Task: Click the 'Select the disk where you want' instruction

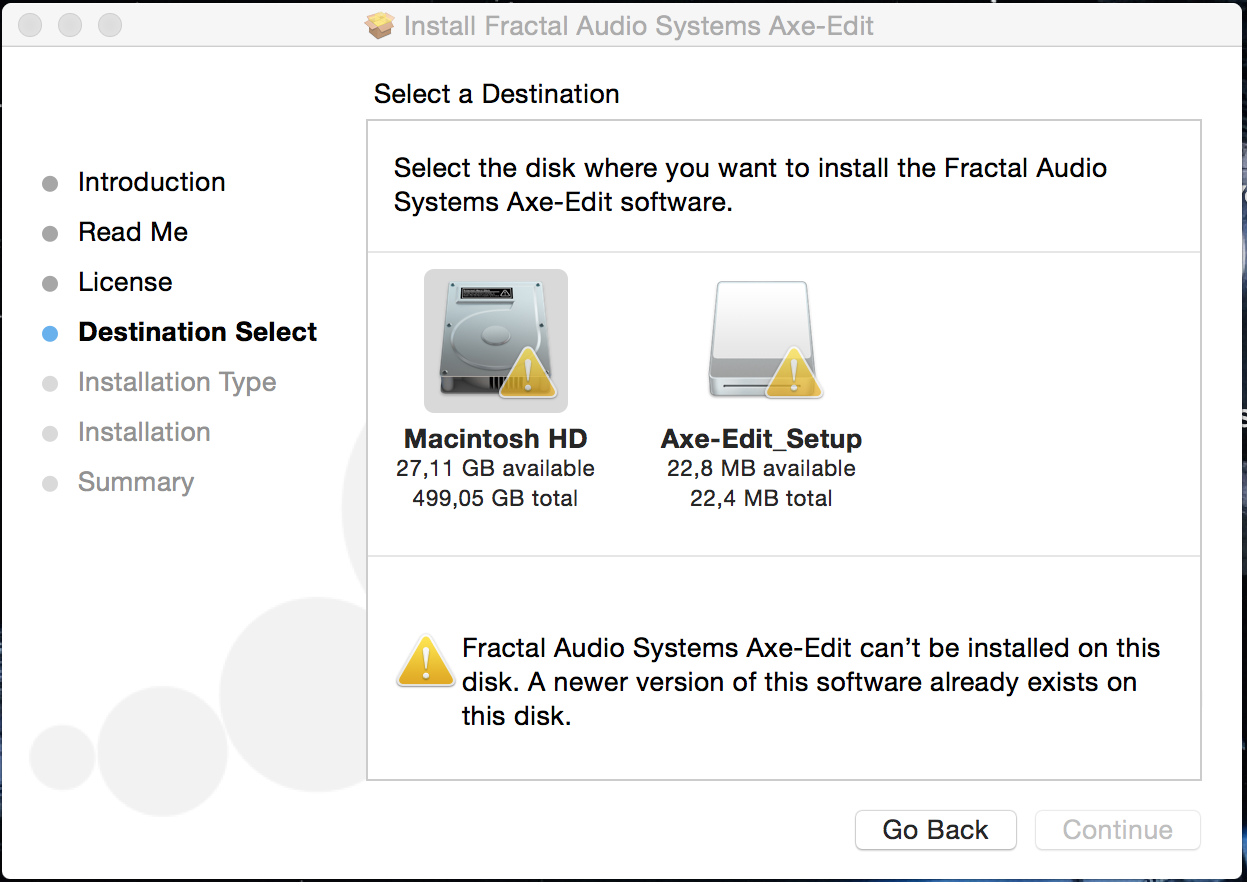Action: click(750, 184)
